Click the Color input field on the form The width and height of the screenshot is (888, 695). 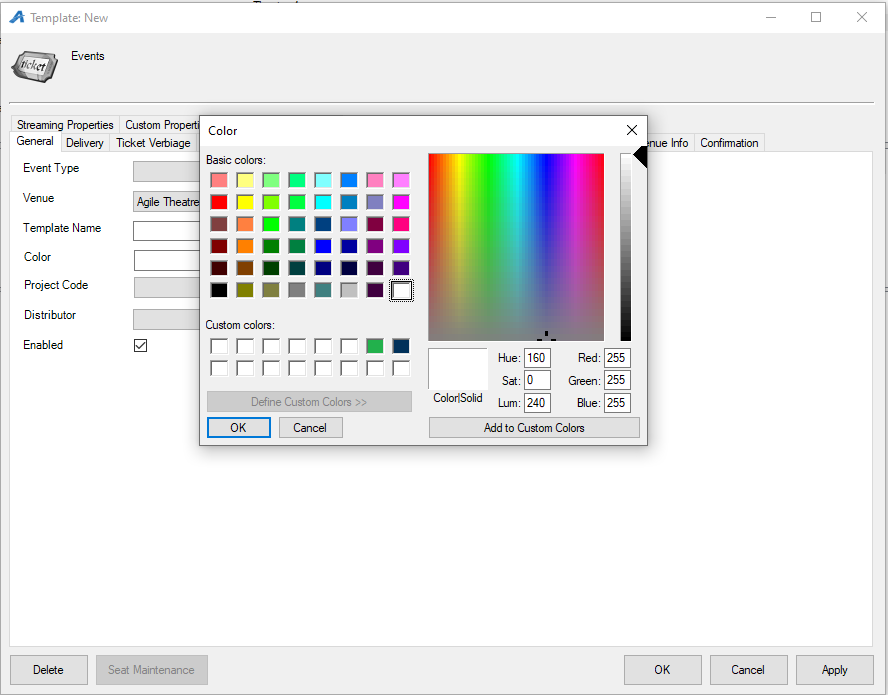tap(166, 261)
